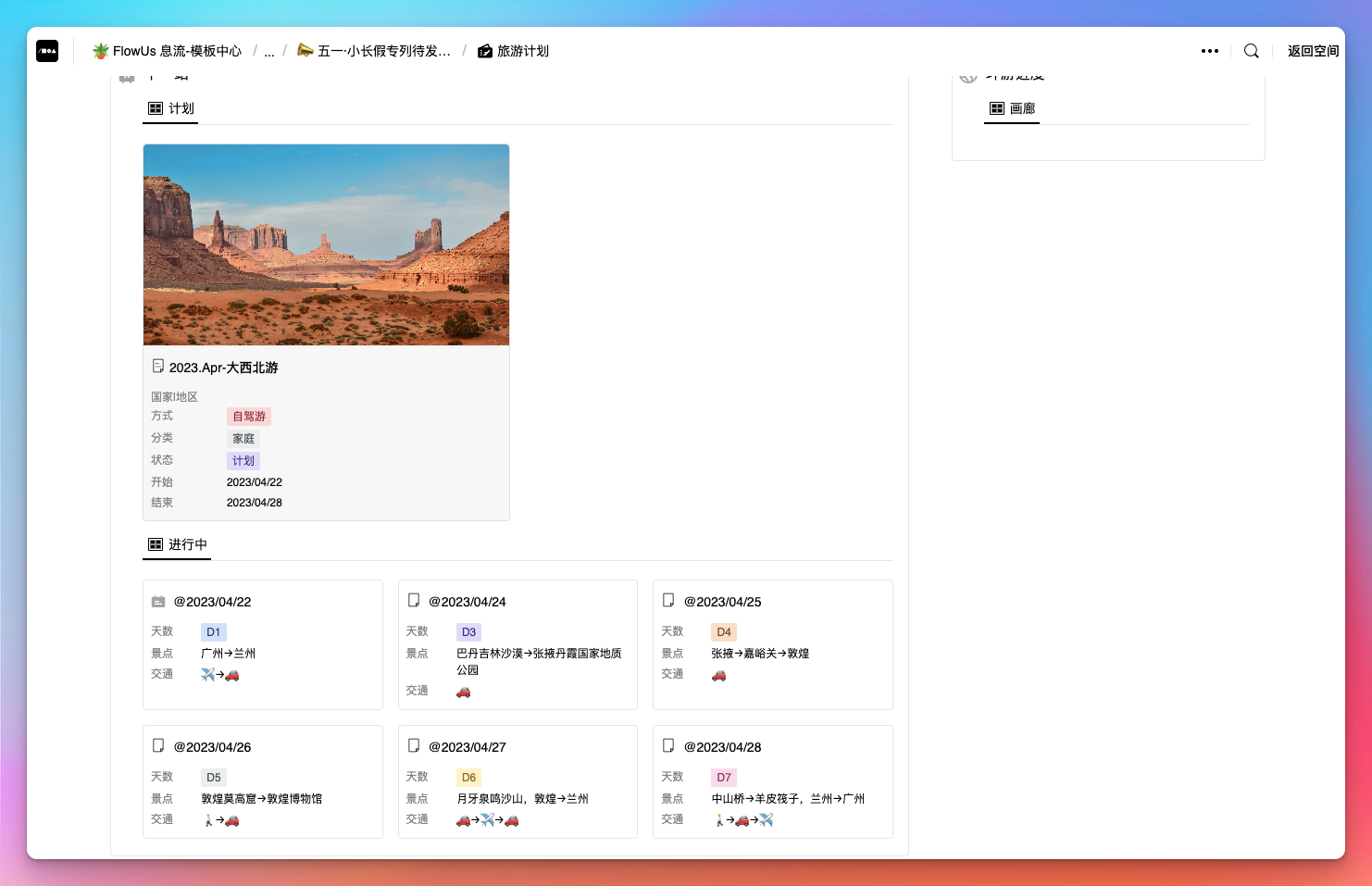Click the D6 day tag
This screenshot has width=1372, height=886.
point(469,778)
